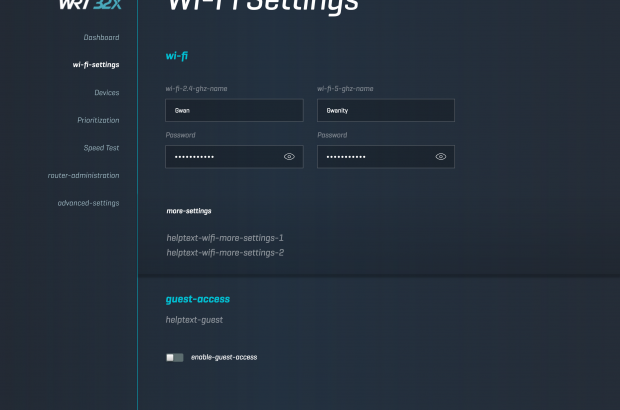
Task: Go to the Devices section
Action: pos(106,93)
